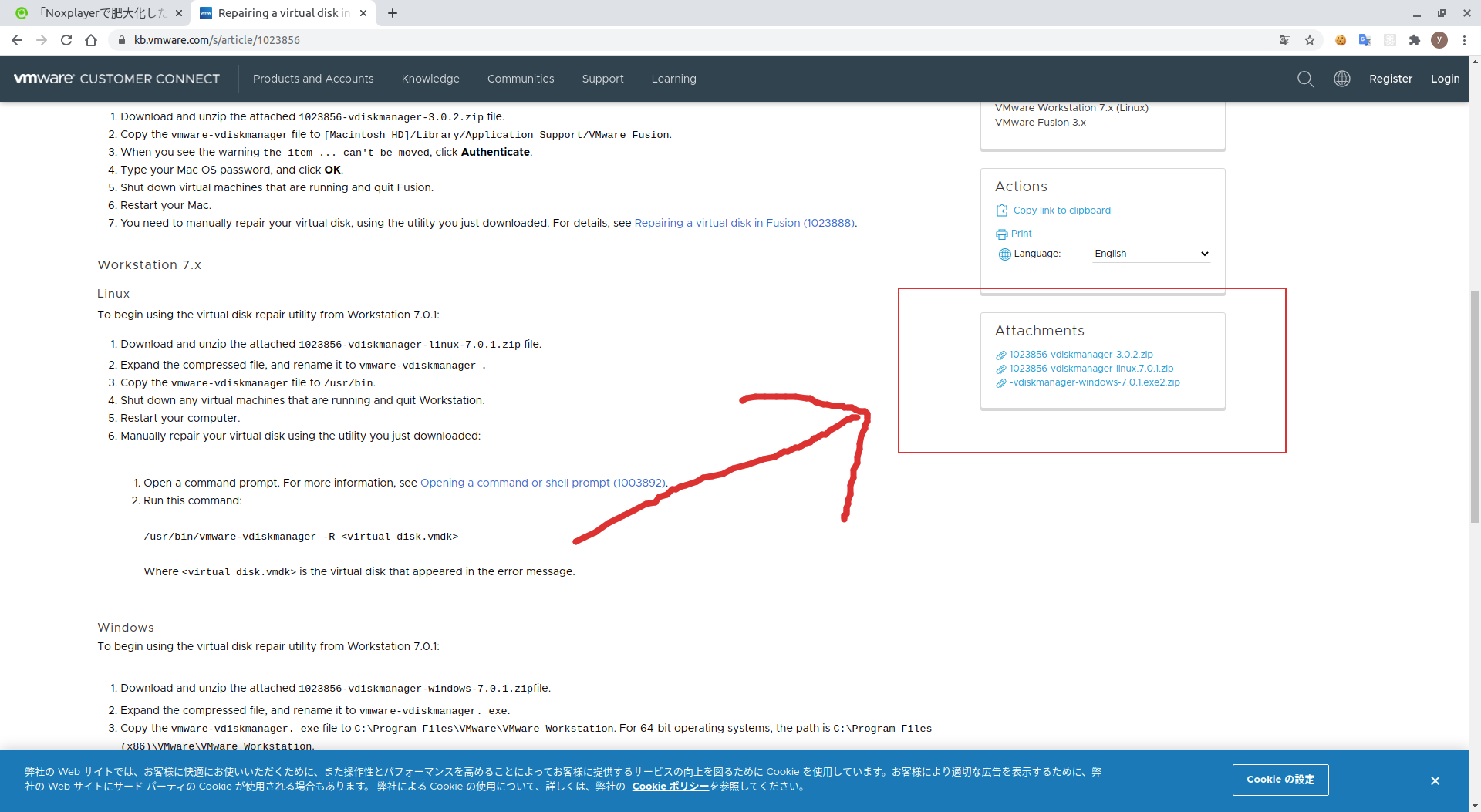Image resolution: width=1481 pixels, height=812 pixels.
Task: Click the grayed extension icon in toolbar
Action: pyautogui.click(x=1390, y=40)
